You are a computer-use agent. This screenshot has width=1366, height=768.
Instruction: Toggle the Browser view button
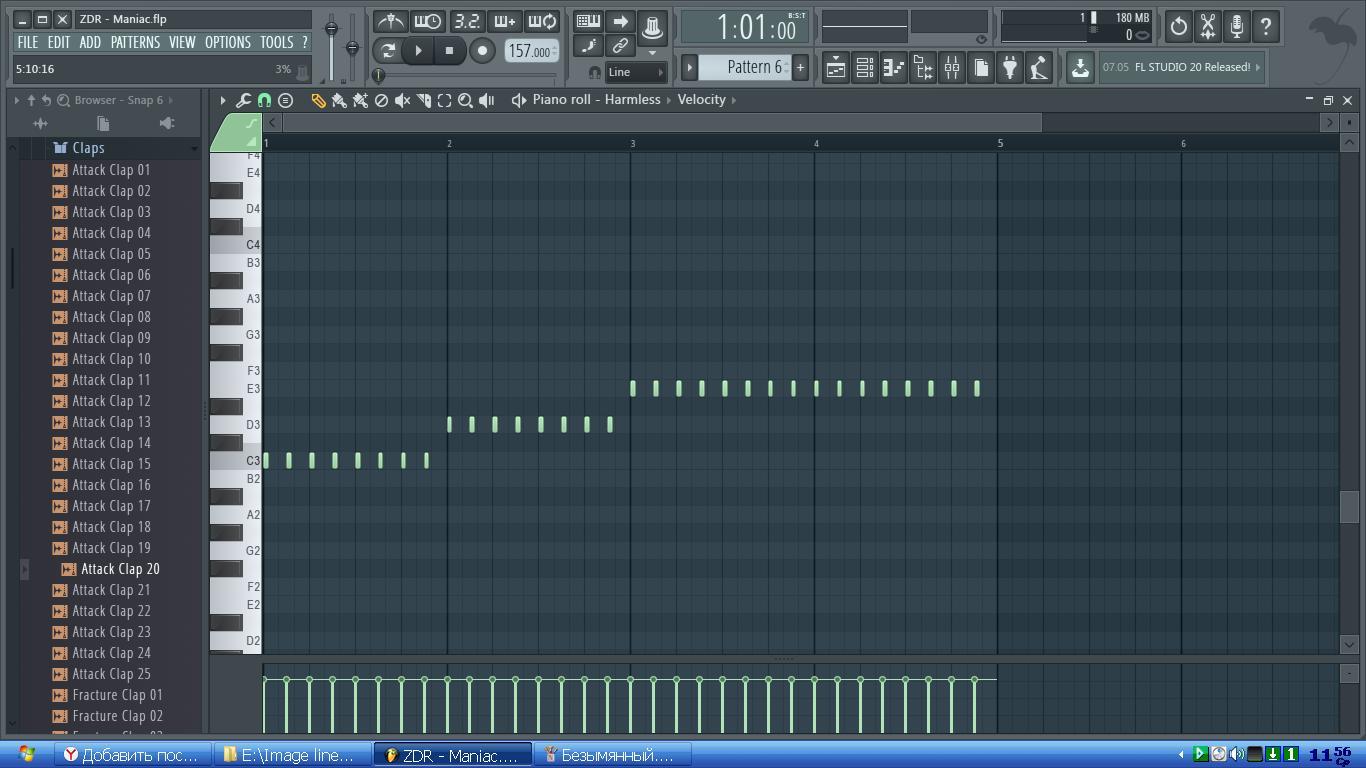tap(922, 68)
